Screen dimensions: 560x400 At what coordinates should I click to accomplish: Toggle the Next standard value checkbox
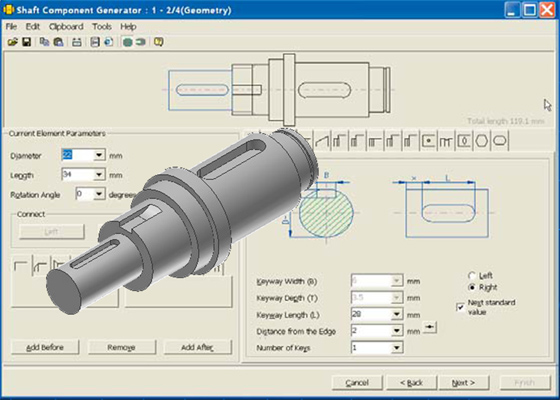tap(461, 307)
